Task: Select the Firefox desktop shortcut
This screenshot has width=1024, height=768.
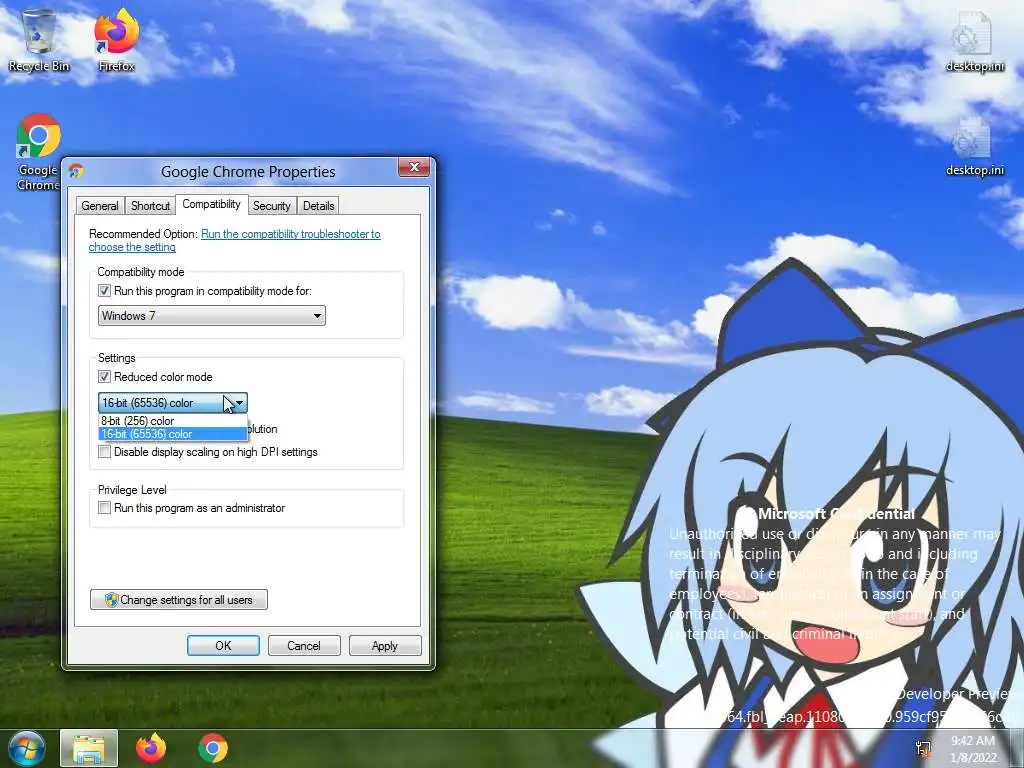Action: 116,40
